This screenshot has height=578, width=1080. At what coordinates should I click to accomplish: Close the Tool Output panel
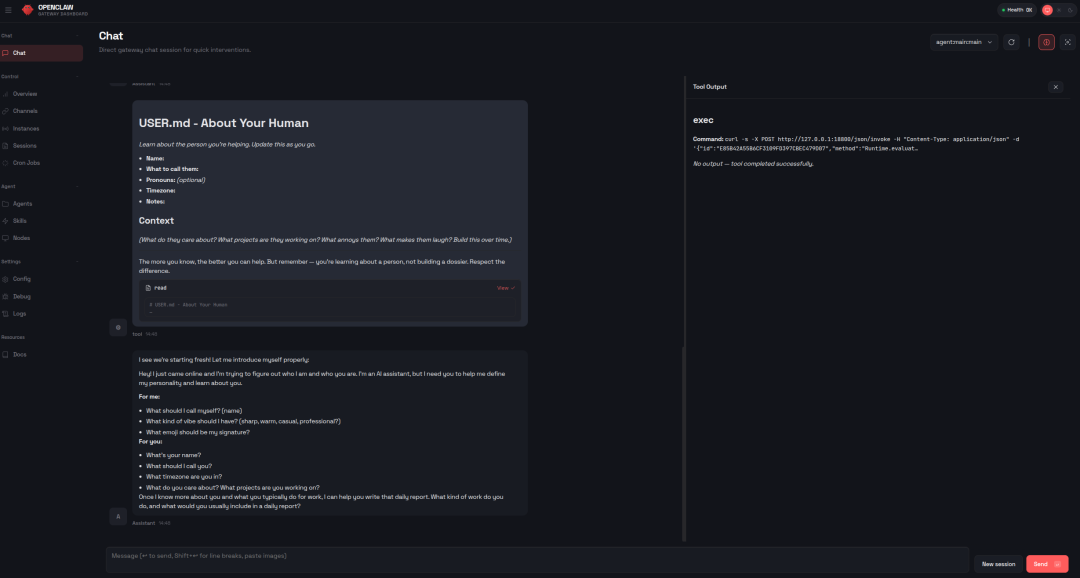(1055, 87)
